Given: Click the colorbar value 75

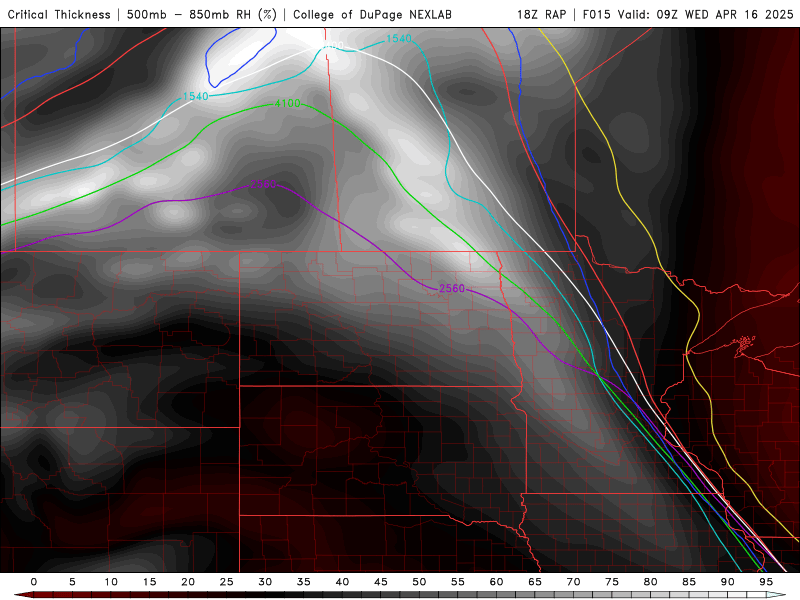Looking at the screenshot, I should tap(612, 582).
